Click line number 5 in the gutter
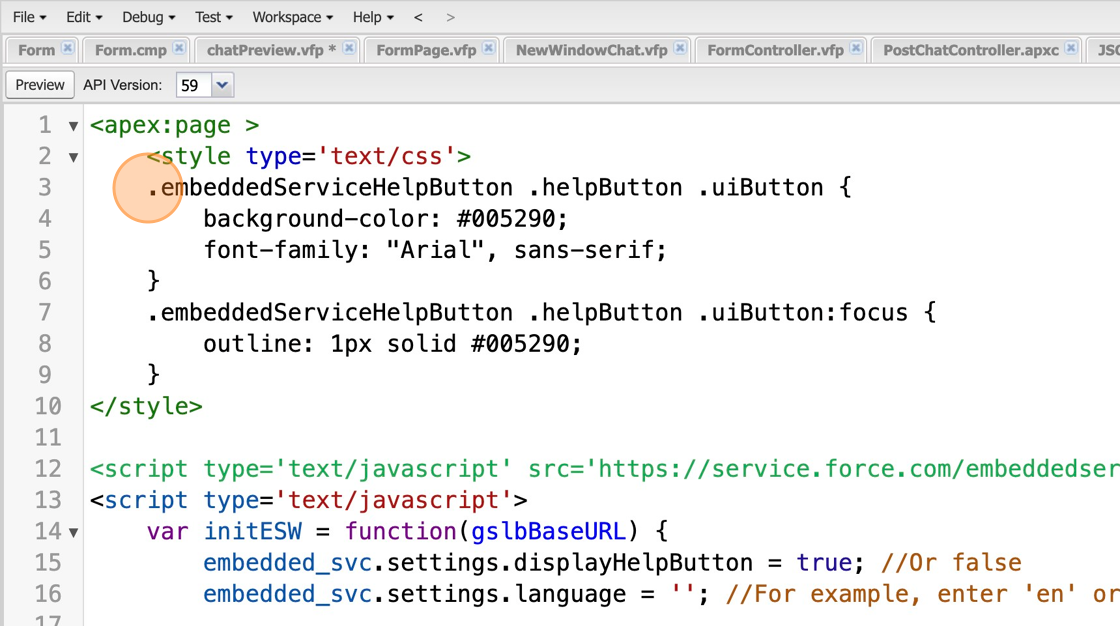 [44, 249]
